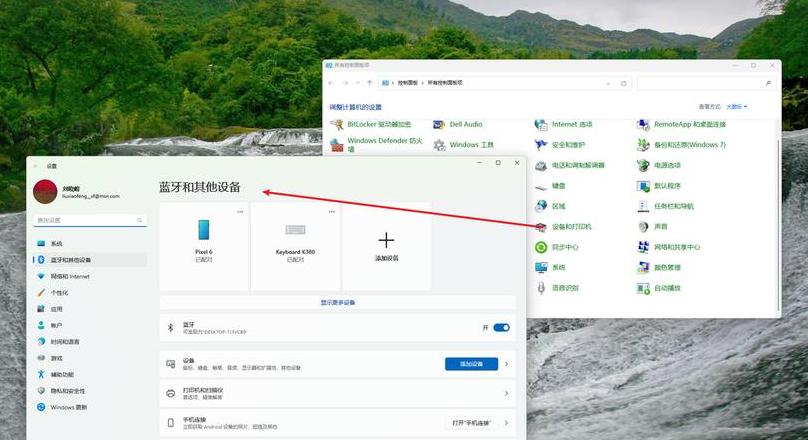Select Apps (应用) in Settings sidebar
The image size is (808, 440).
(90, 309)
